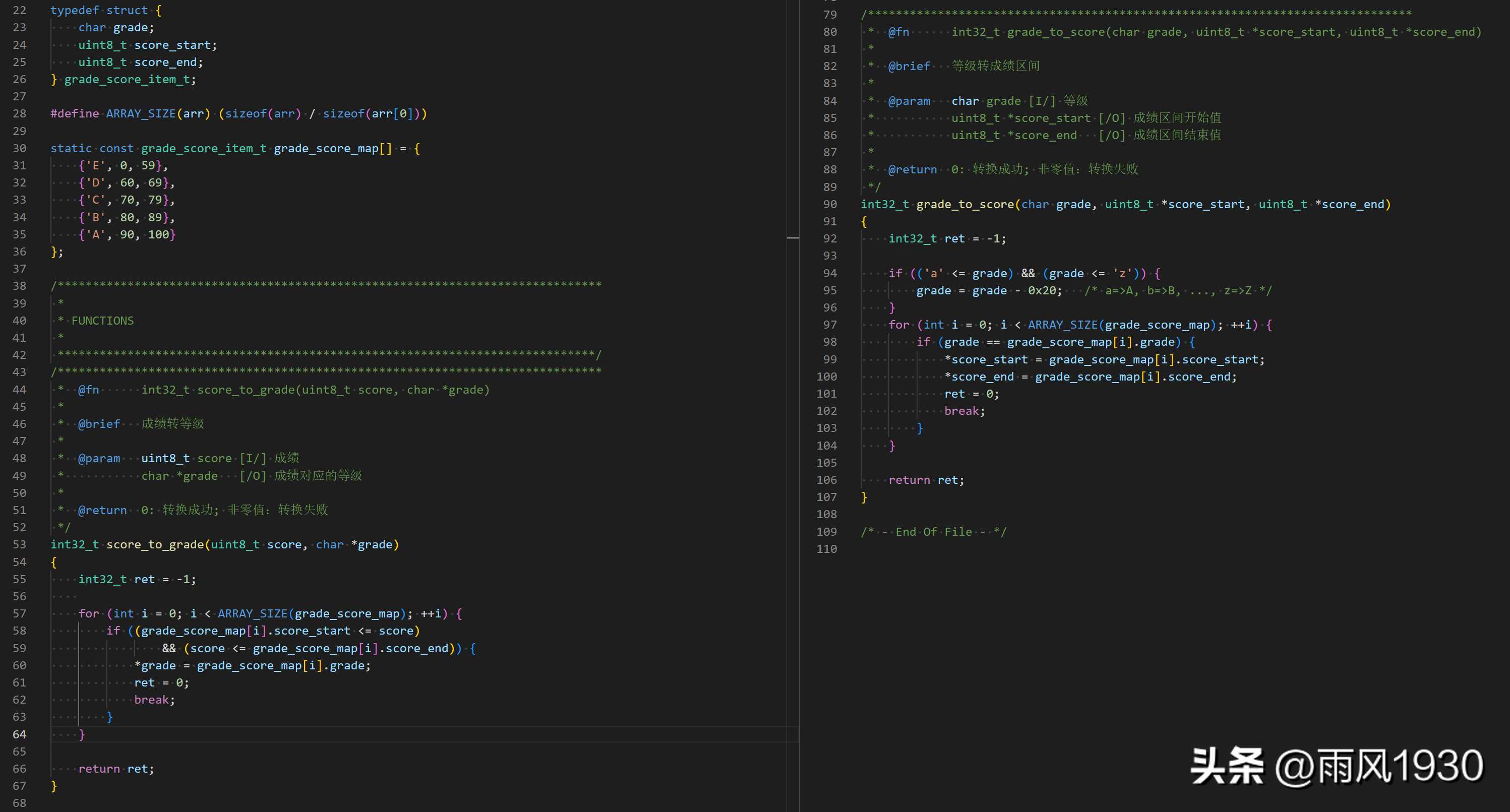
Task: Click 'grade = grade - 0x20;' statement
Action: pos(989,291)
